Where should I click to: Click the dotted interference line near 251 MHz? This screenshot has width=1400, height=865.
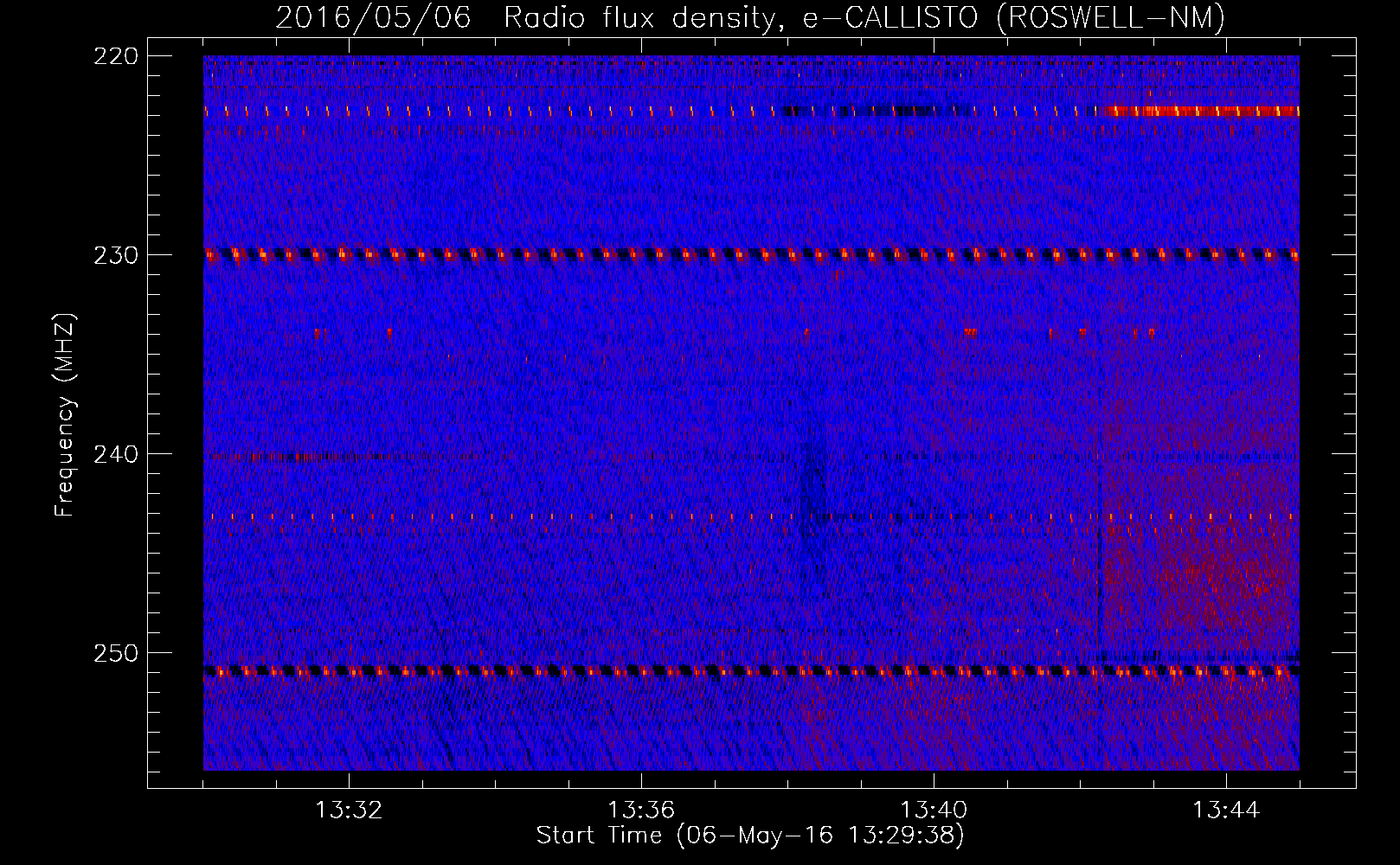click(751, 670)
